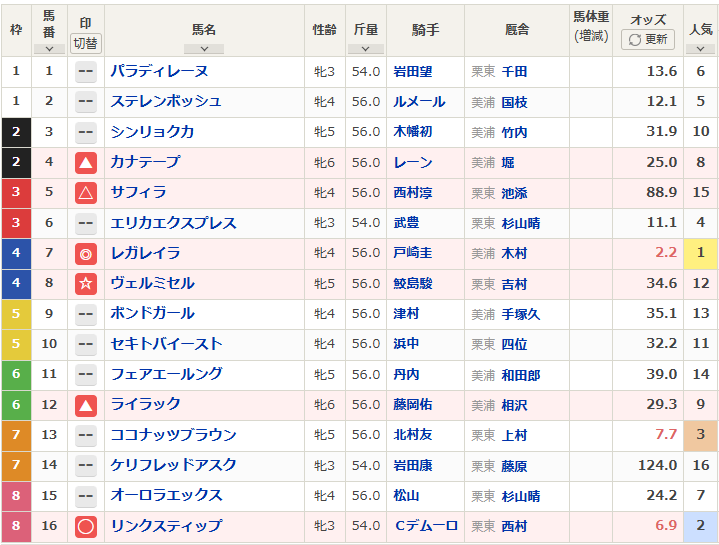Viewport: 719px width, 545px height.
Task: Toggle the 切替 button under 印
Action: 86,43
